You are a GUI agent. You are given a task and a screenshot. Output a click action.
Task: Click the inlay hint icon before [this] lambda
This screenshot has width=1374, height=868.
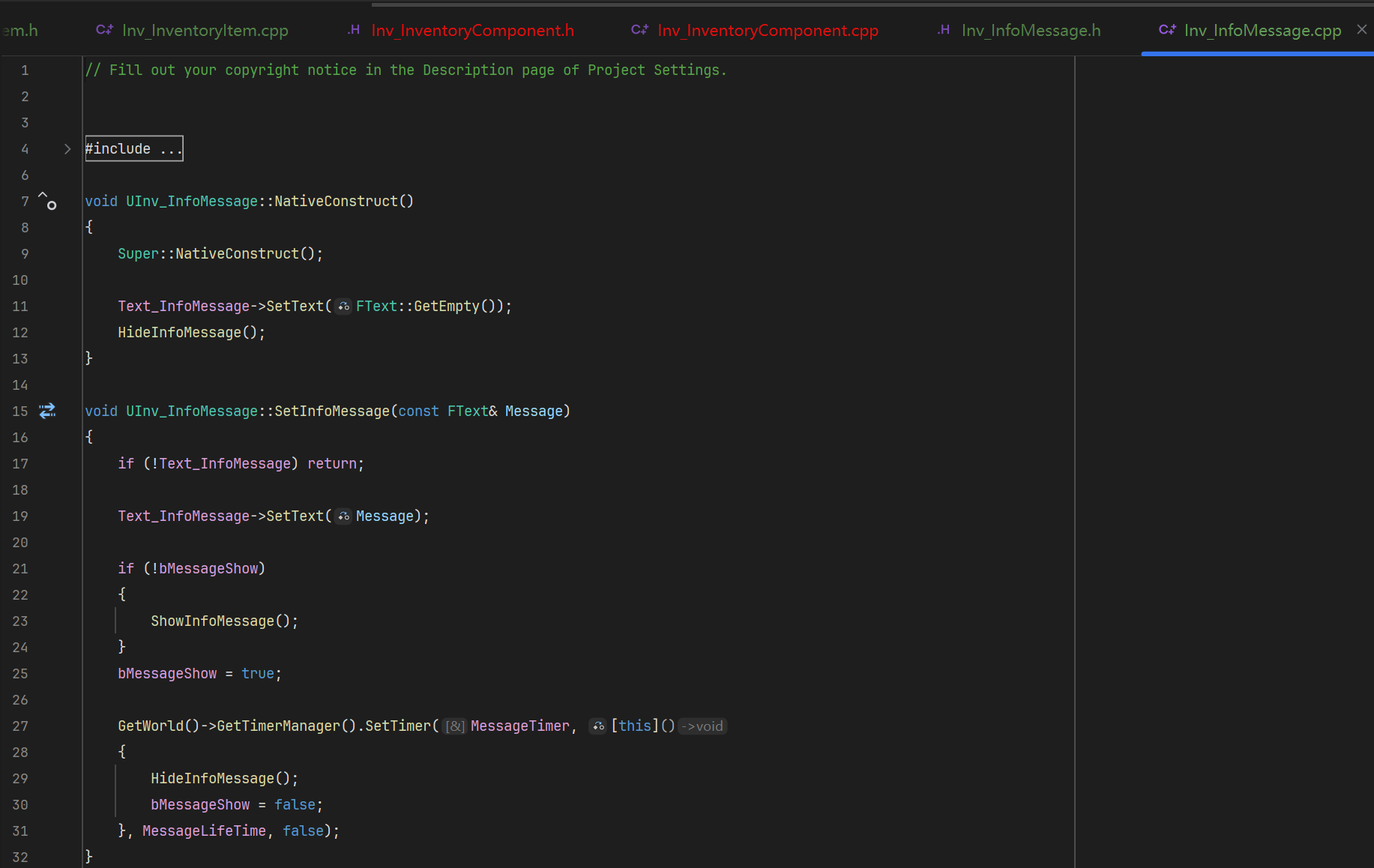(598, 726)
